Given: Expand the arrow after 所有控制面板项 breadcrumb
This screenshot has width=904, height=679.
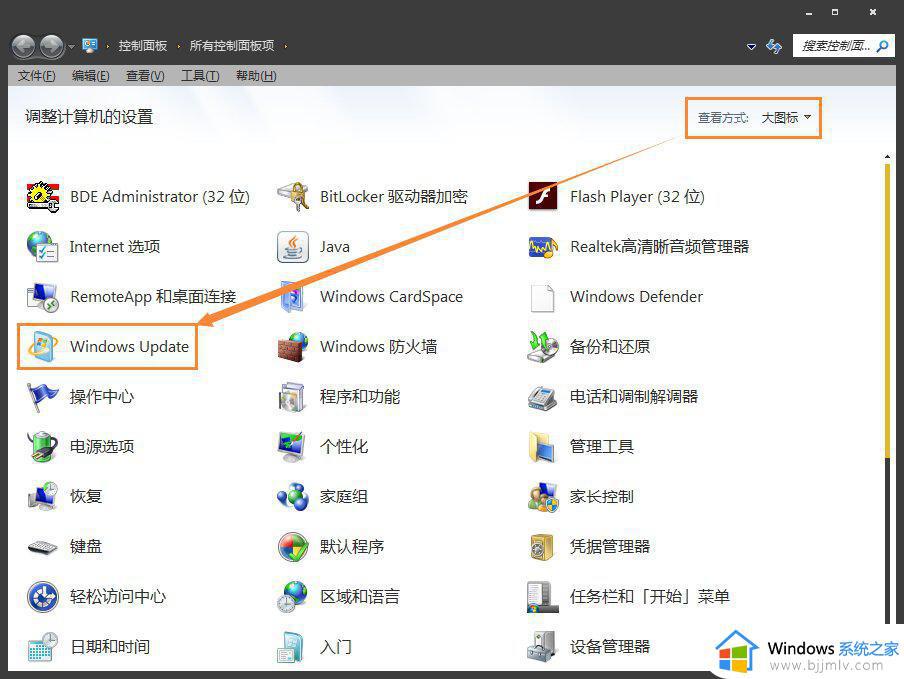Looking at the screenshot, I should (285, 46).
